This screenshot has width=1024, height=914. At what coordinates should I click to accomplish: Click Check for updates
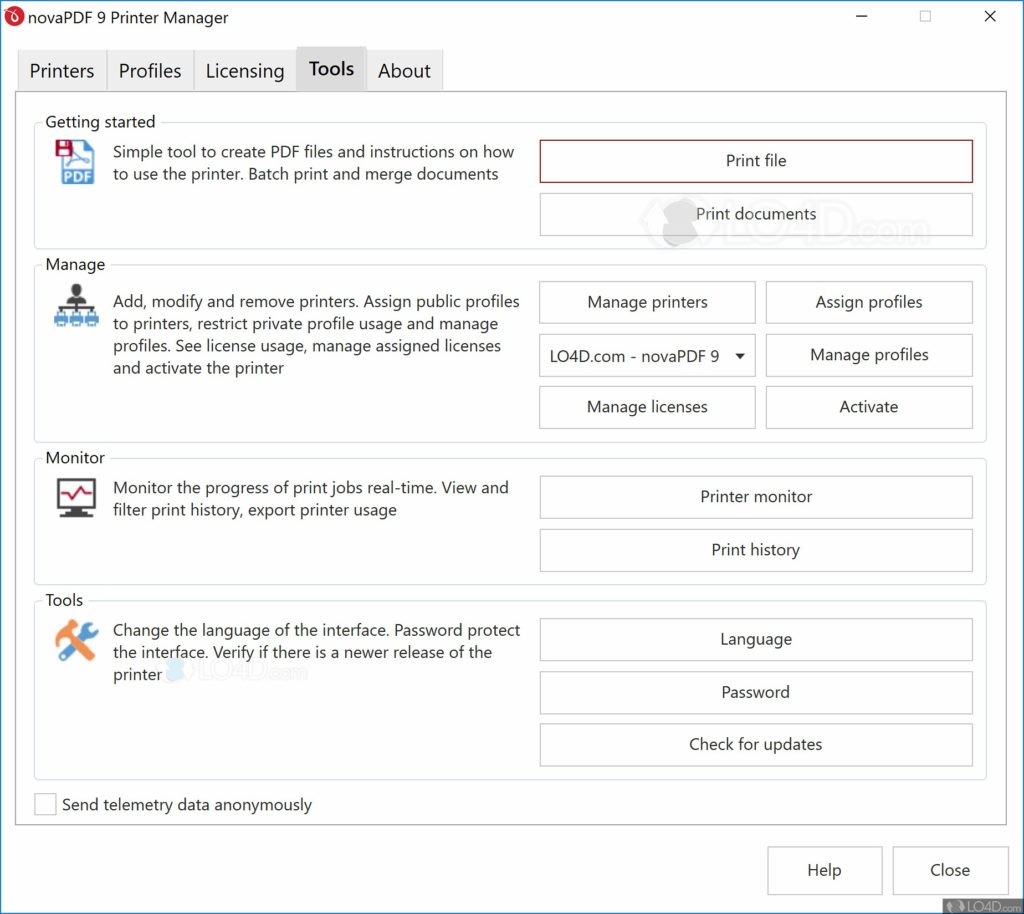[x=756, y=745]
